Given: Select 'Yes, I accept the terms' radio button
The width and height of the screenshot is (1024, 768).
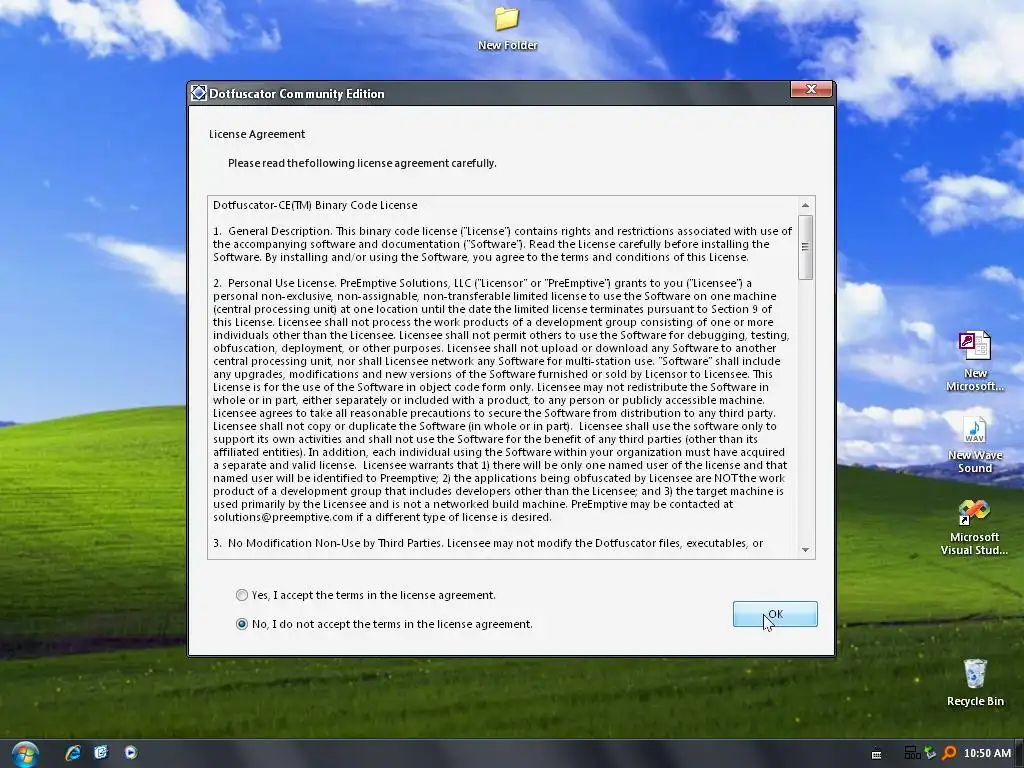Looking at the screenshot, I should click(x=242, y=595).
